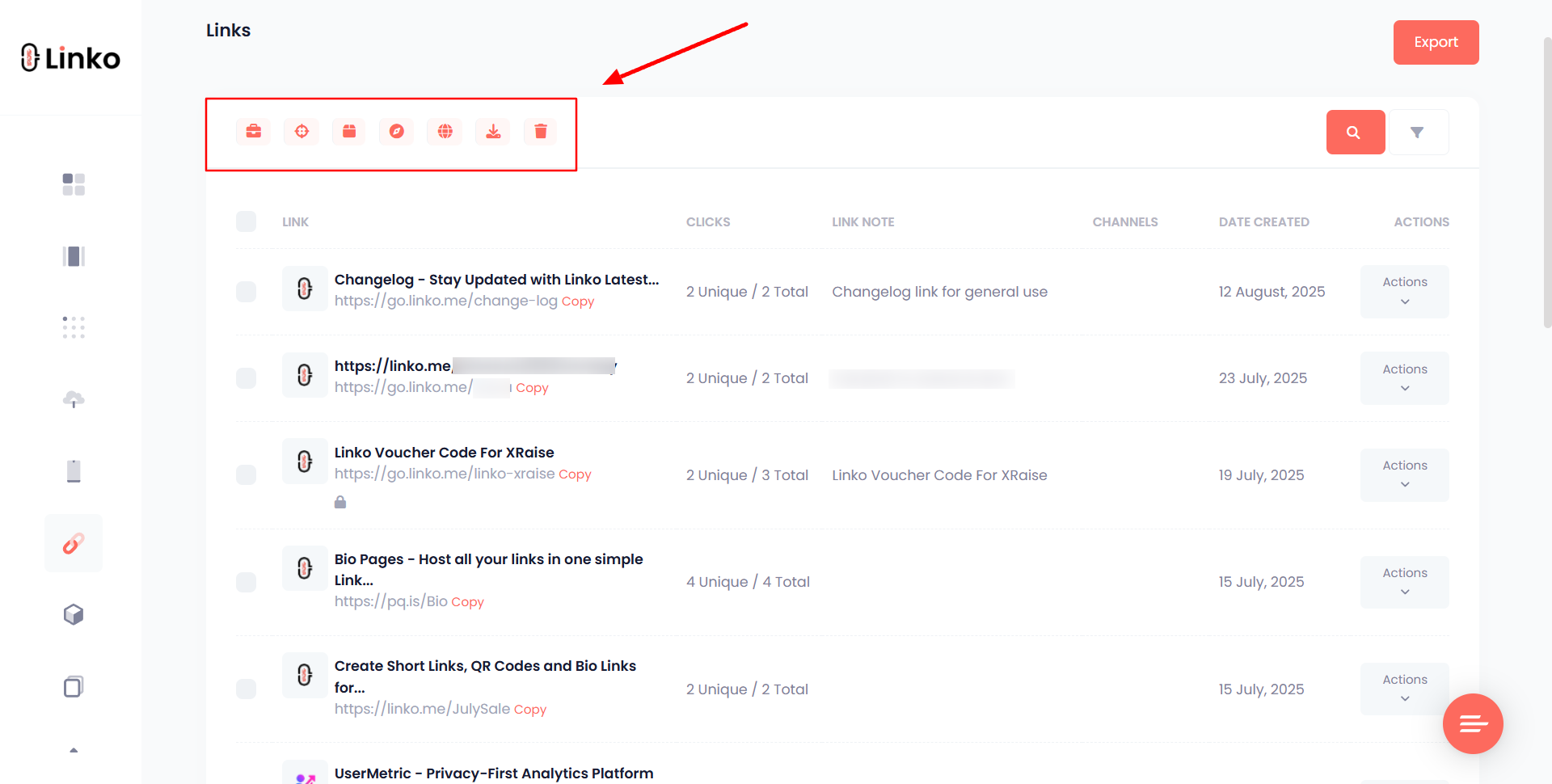
Task: Click the CLICKS column header
Action: (708, 222)
